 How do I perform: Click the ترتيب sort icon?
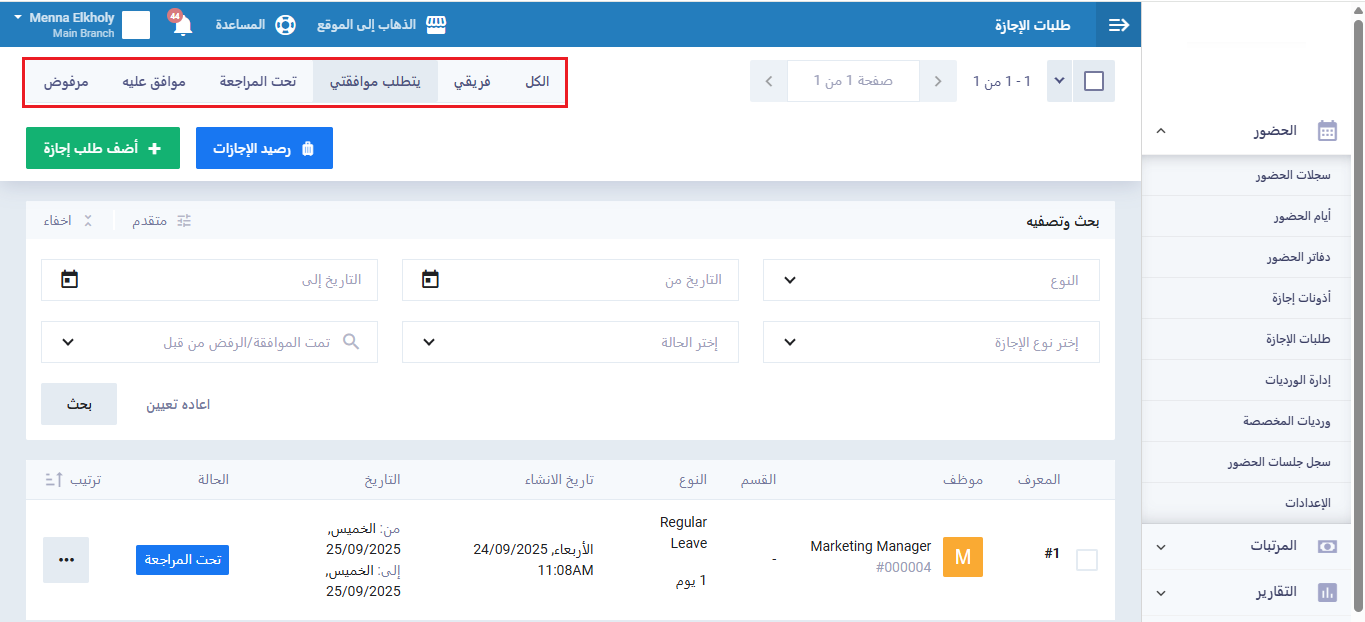54,480
